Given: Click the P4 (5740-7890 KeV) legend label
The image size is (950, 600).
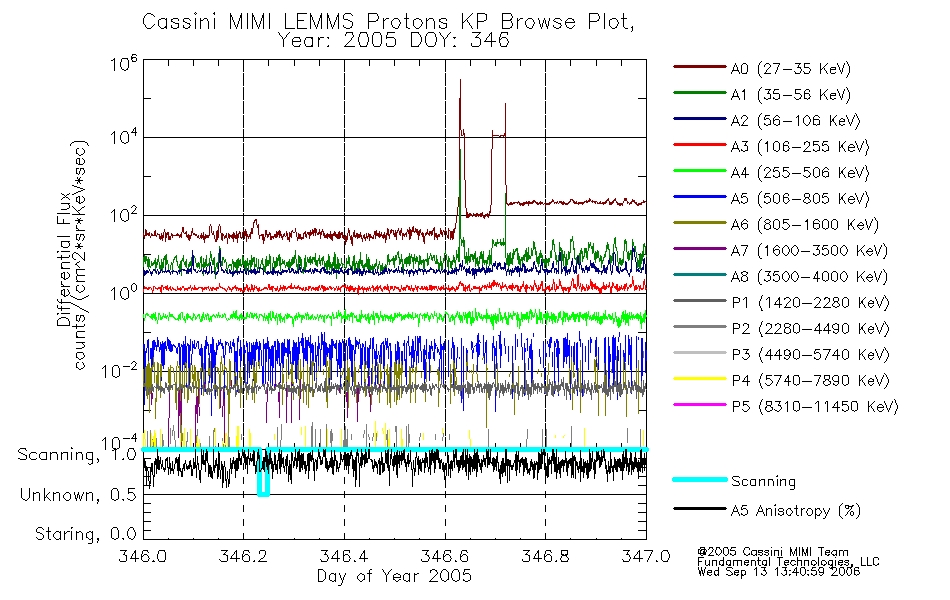Looking at the screenshot, I should 810,381.
